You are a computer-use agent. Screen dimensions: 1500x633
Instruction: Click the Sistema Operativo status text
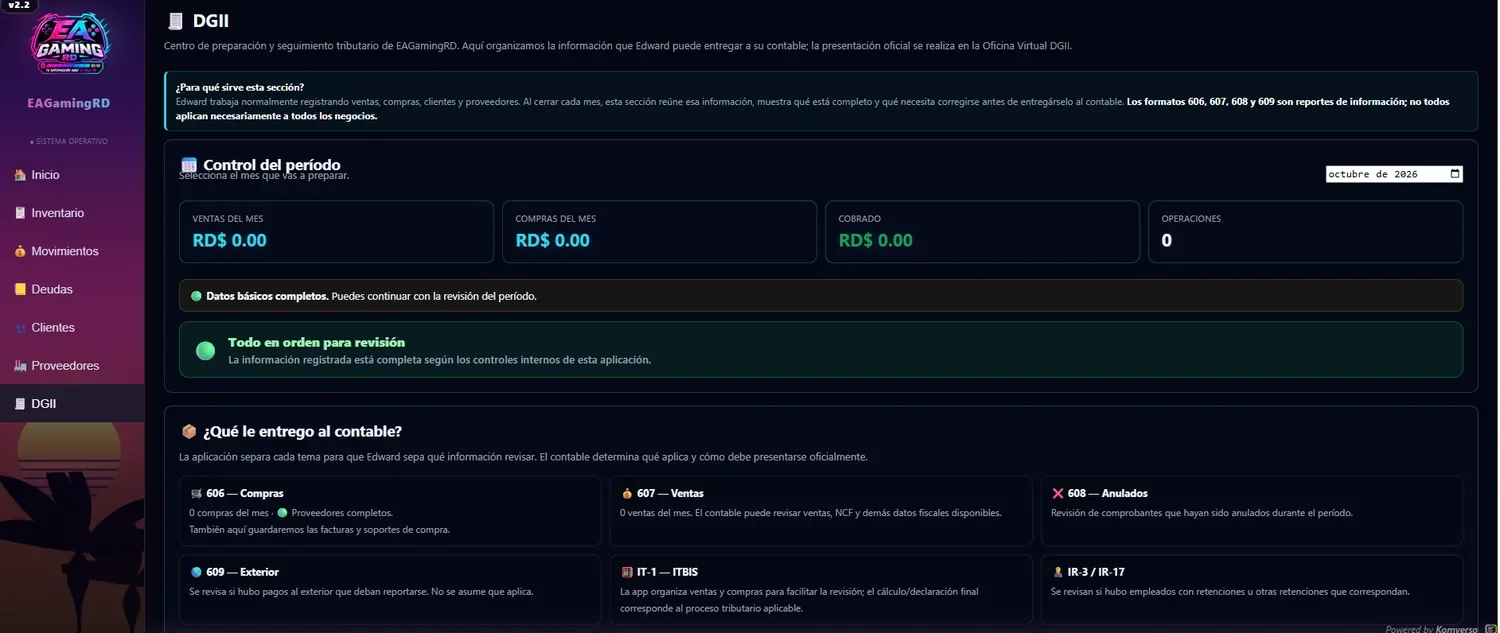click(69, 141)
